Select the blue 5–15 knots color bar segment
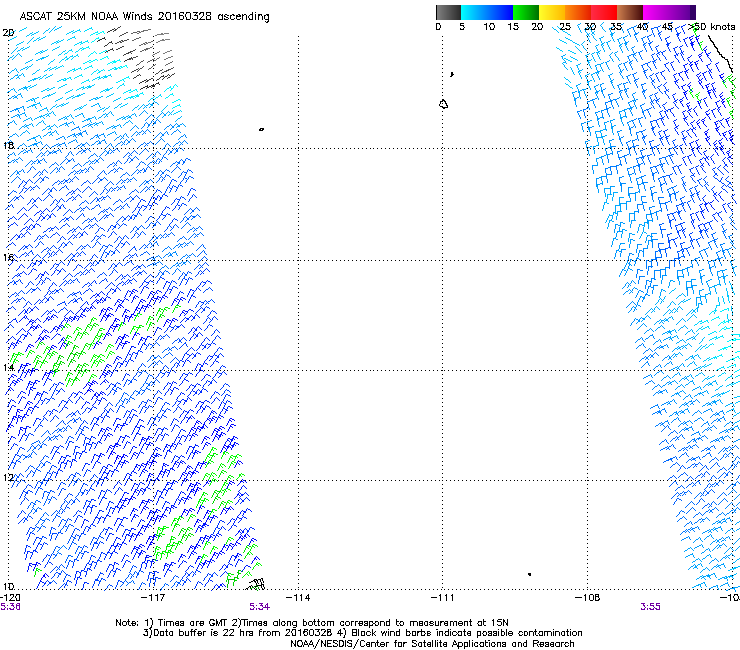The image size is (740, 650). (487, 12)
